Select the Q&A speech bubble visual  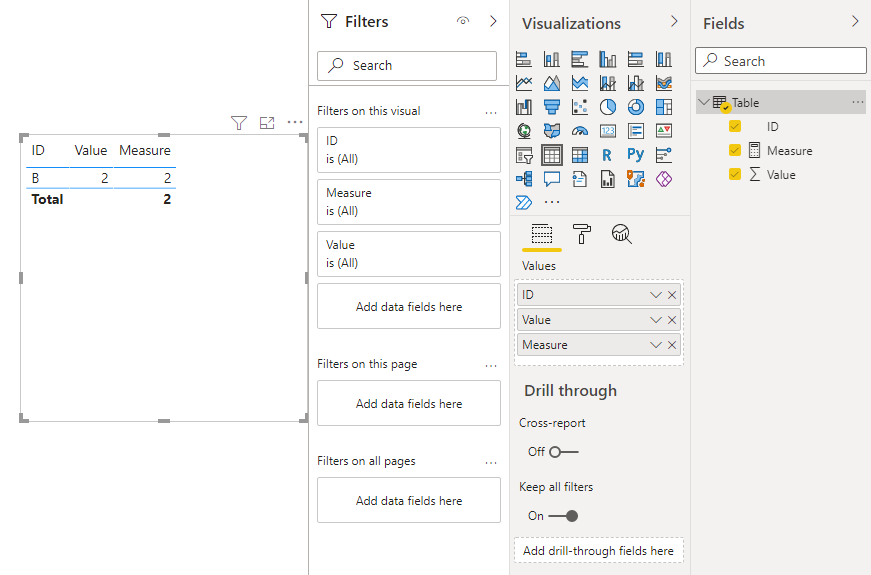pos(552,179)
